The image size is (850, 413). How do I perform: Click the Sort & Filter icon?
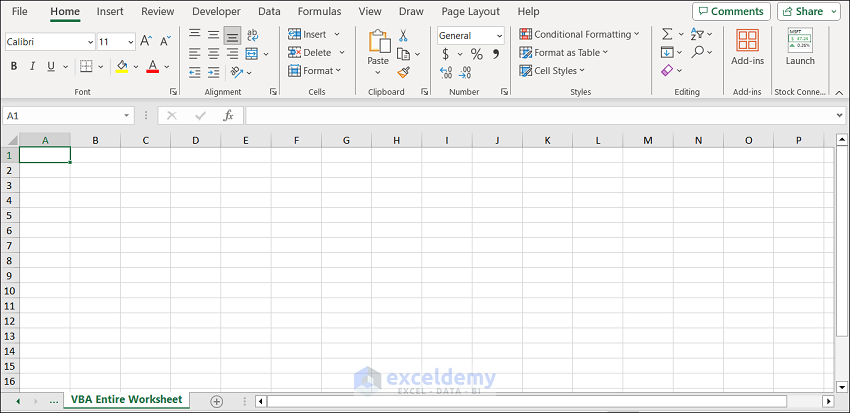tap(697, 34)
